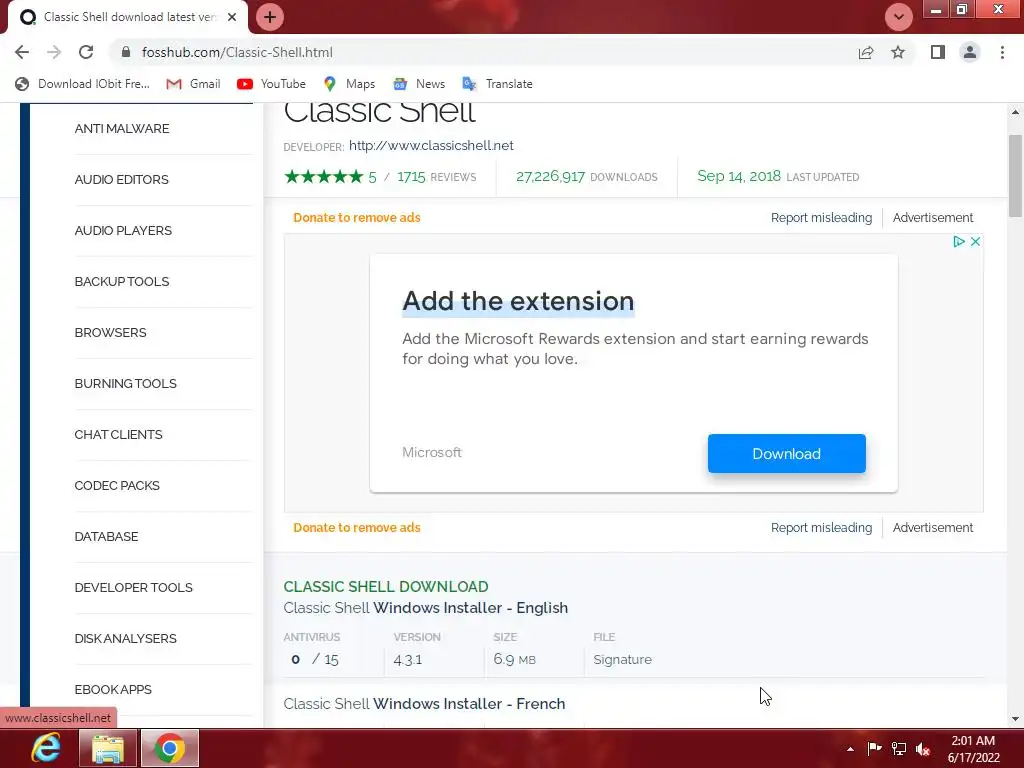Image resolution: width=1024 pixels, height=768 pixels.
Task: Show hidden tray icons arrow
Action: pyautogui.click(x=850, y=749)
